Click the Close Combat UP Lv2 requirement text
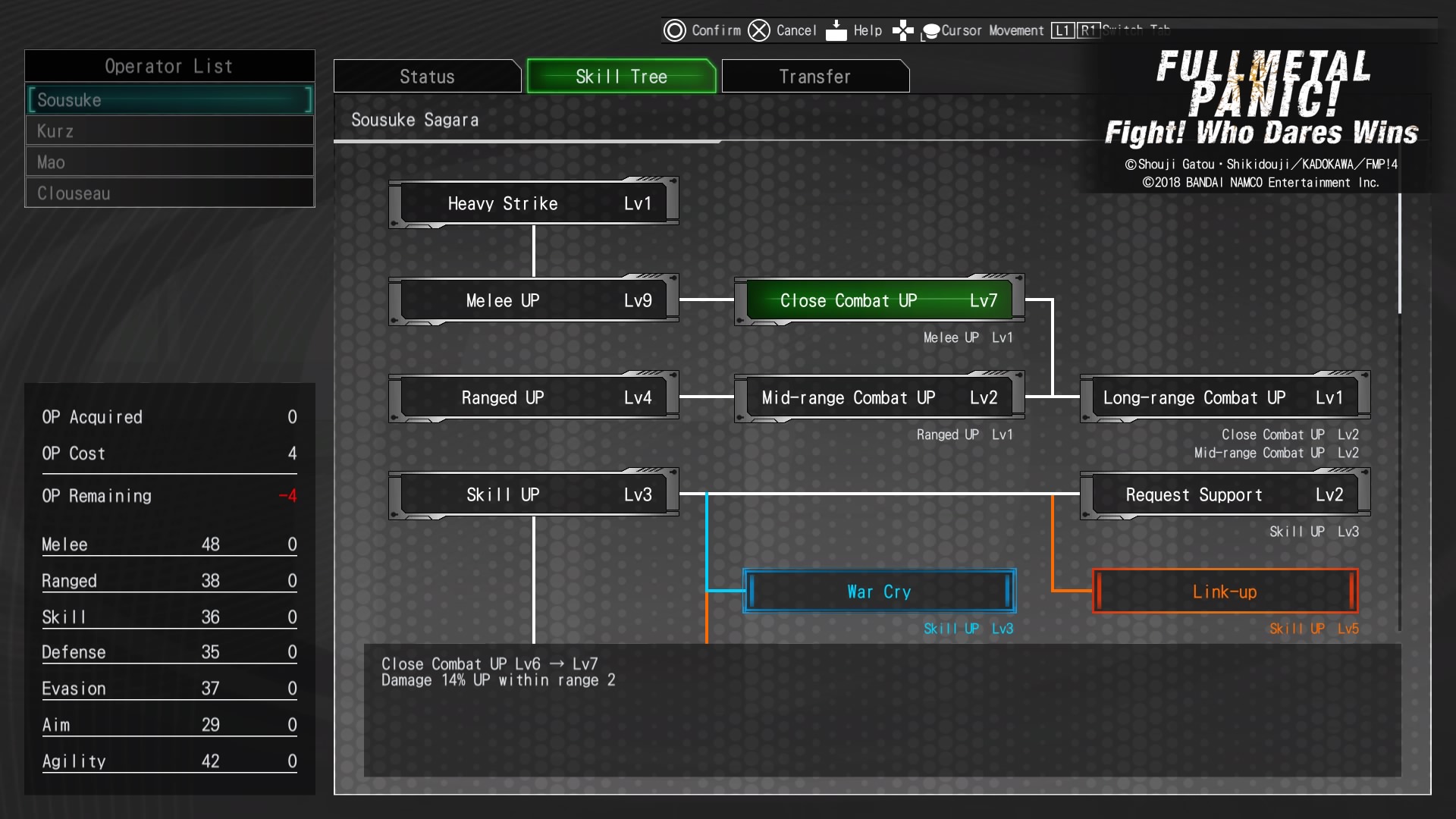The image size is (1456, 819). pyautogui.click(x=1290, y=435)
